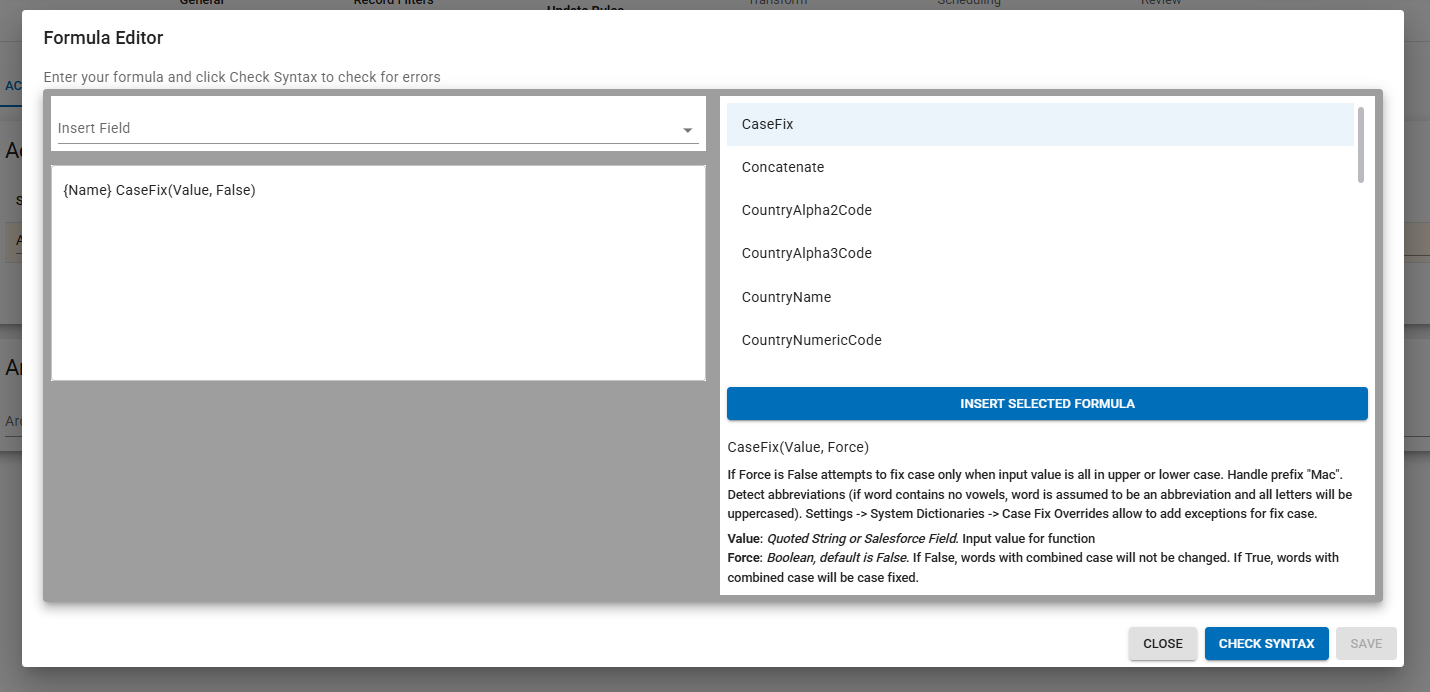Select the Concatenate formula
The image size is (1430, 692).
pyautogui.click(x=1040, y=167)
